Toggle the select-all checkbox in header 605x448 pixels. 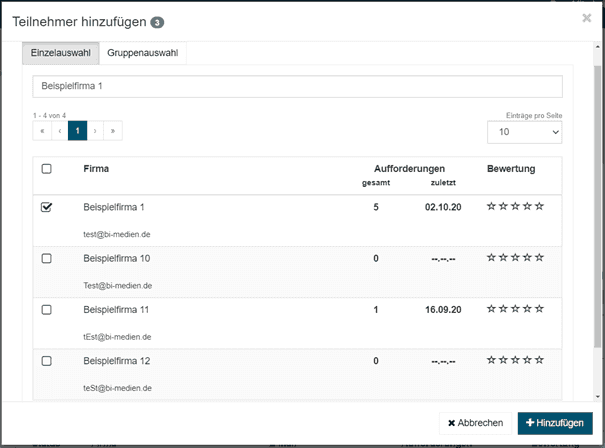46,169
